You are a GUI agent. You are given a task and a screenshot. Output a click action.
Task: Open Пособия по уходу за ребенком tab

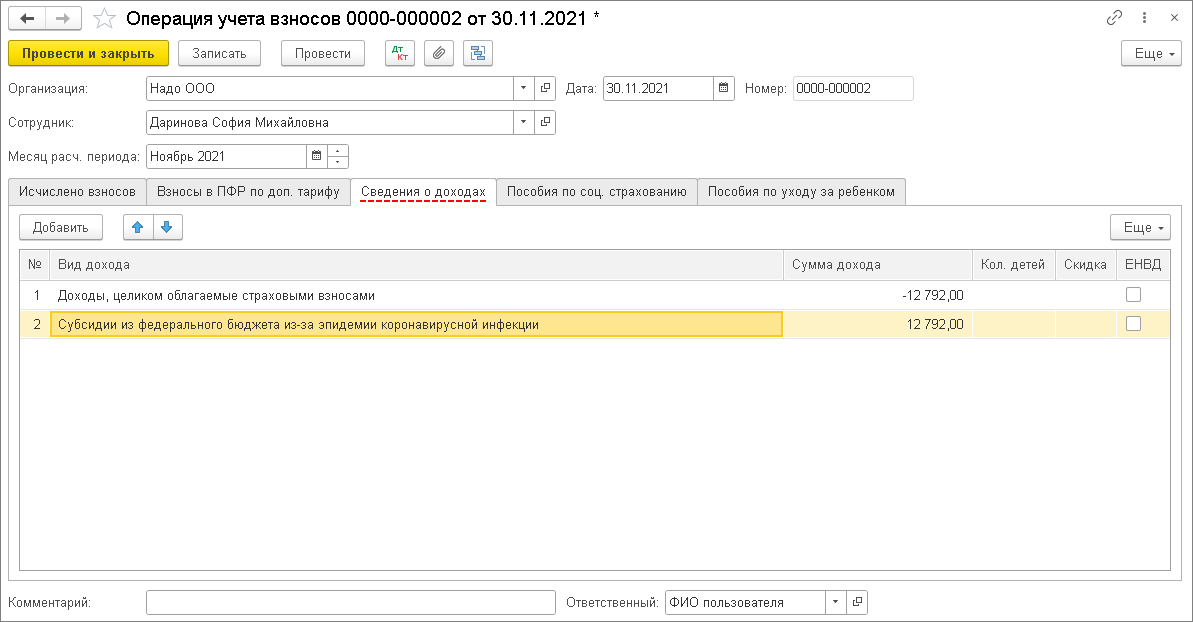801,192
